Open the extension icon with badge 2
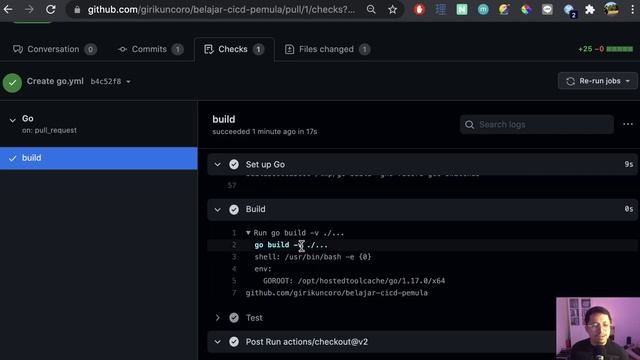 (x=569, y=10)
